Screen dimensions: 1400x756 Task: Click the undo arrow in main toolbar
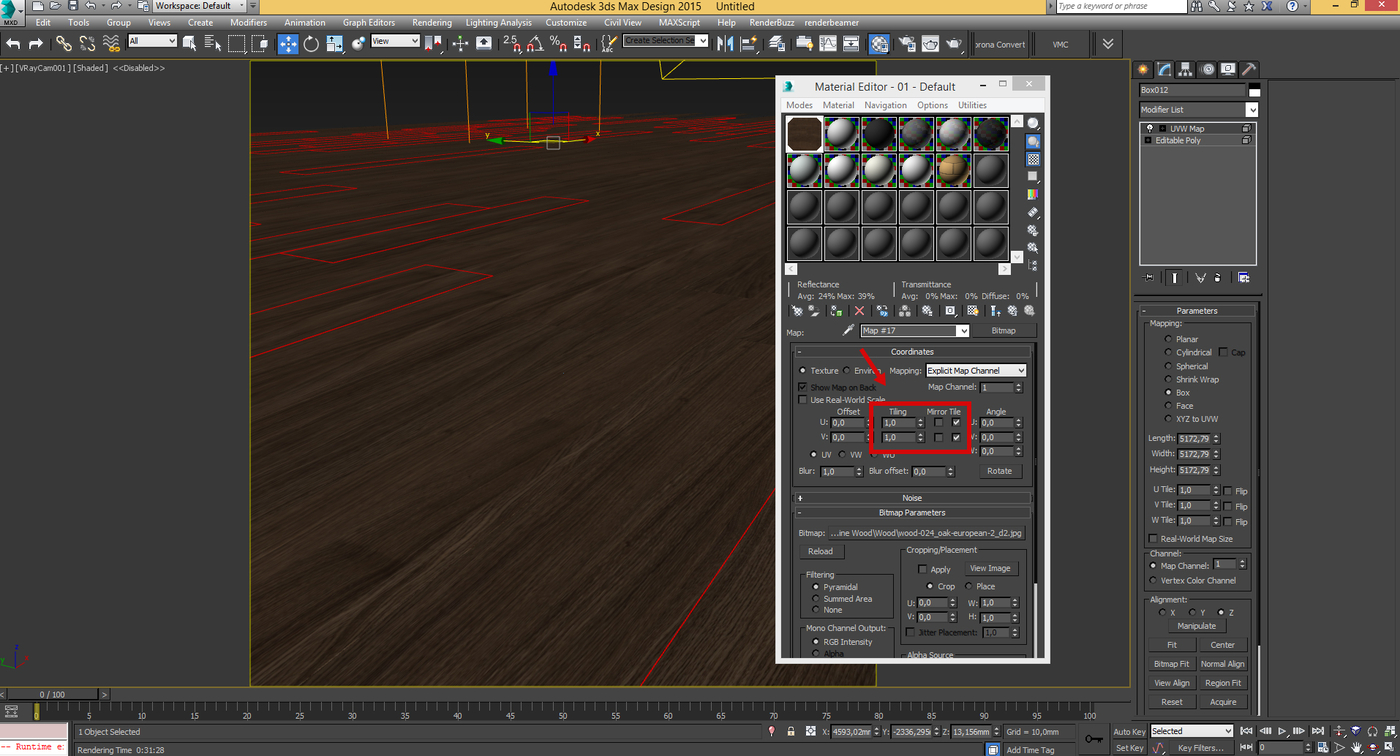pyautogui.click(x=13, y=43)
